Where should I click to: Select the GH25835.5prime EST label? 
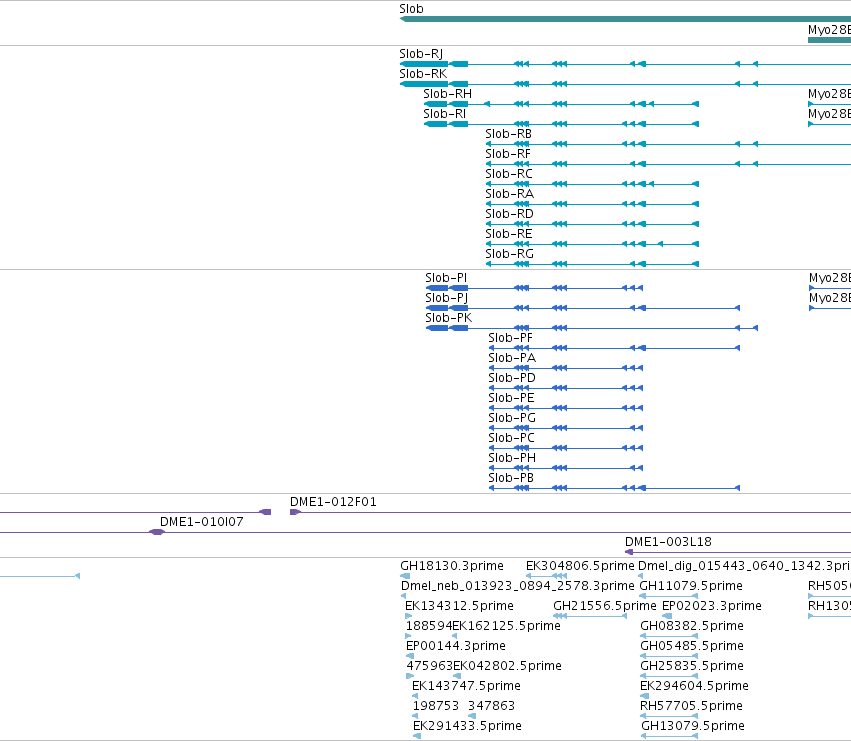691,666
